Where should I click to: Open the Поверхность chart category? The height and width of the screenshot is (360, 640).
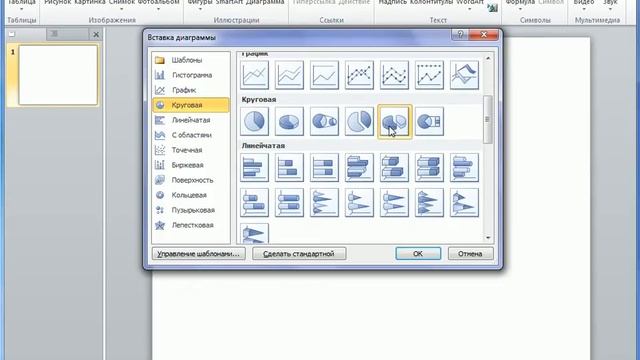pos(191,180)
